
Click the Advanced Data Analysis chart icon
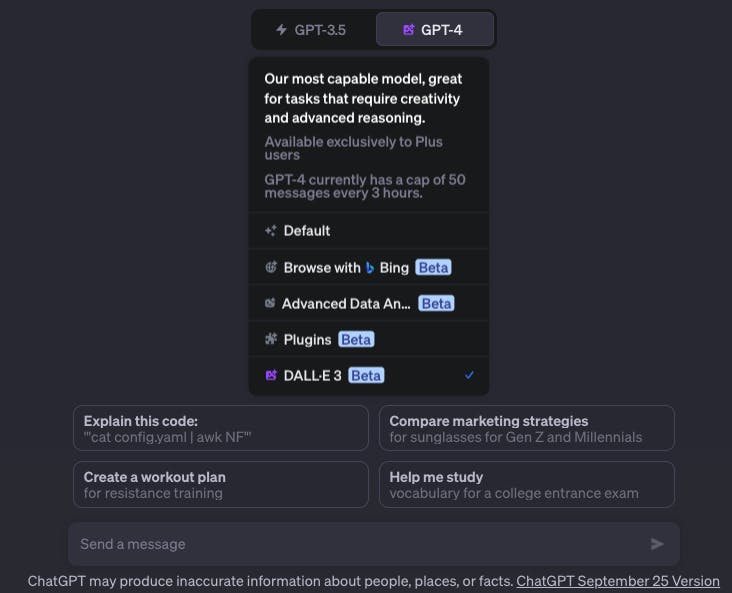[270, 303]
